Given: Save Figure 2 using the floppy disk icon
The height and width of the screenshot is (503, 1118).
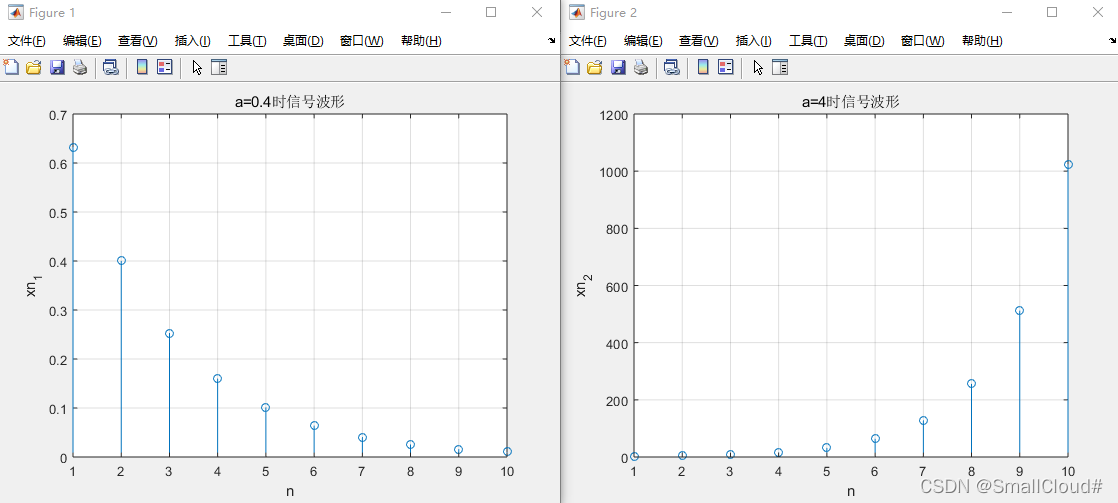Looking at the screenshot, I should (x=618, y=68).
